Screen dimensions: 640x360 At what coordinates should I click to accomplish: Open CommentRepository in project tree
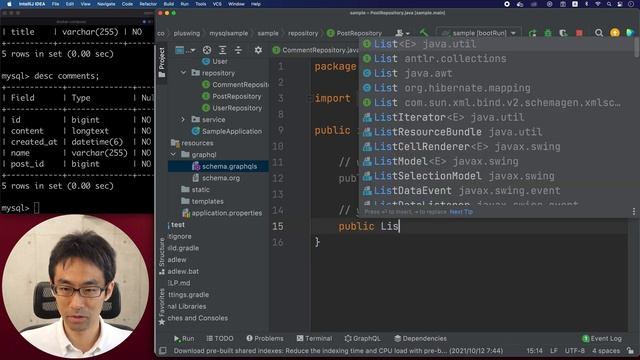[x=236, y=84]
